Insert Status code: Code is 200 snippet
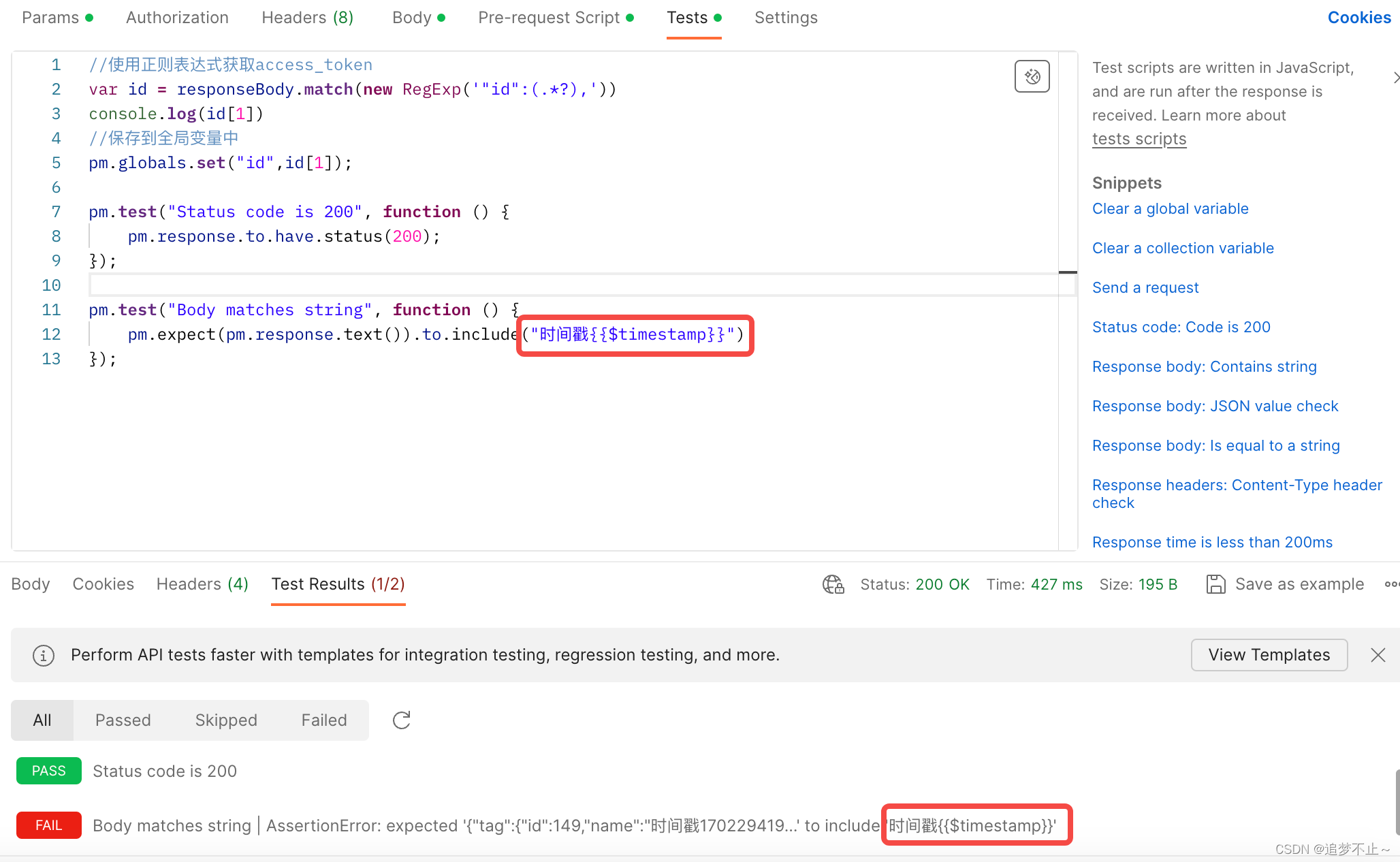Screen dimensions: 1400x862 coord(1181,327)
